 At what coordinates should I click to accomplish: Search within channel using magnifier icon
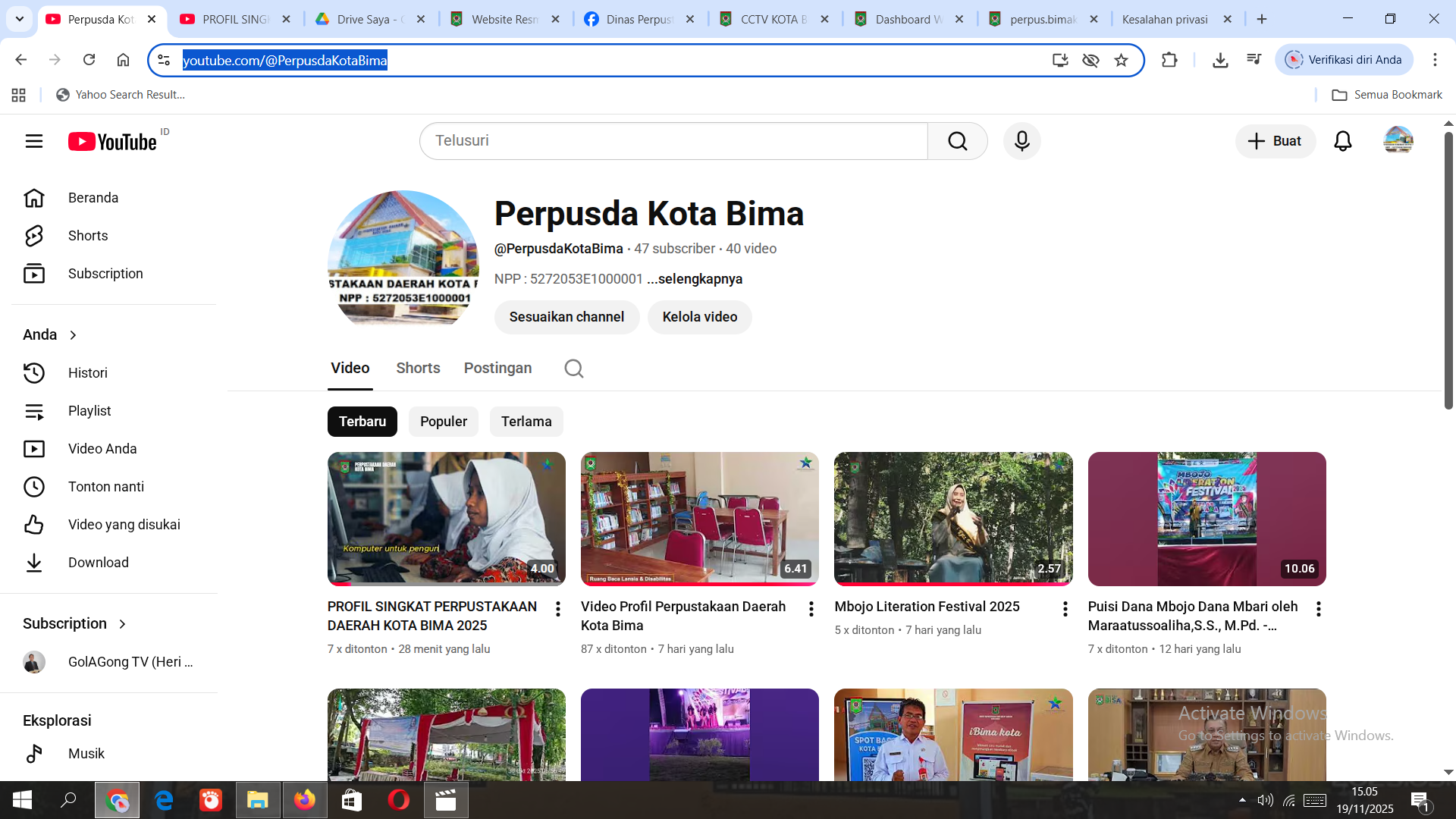[573, 369]
